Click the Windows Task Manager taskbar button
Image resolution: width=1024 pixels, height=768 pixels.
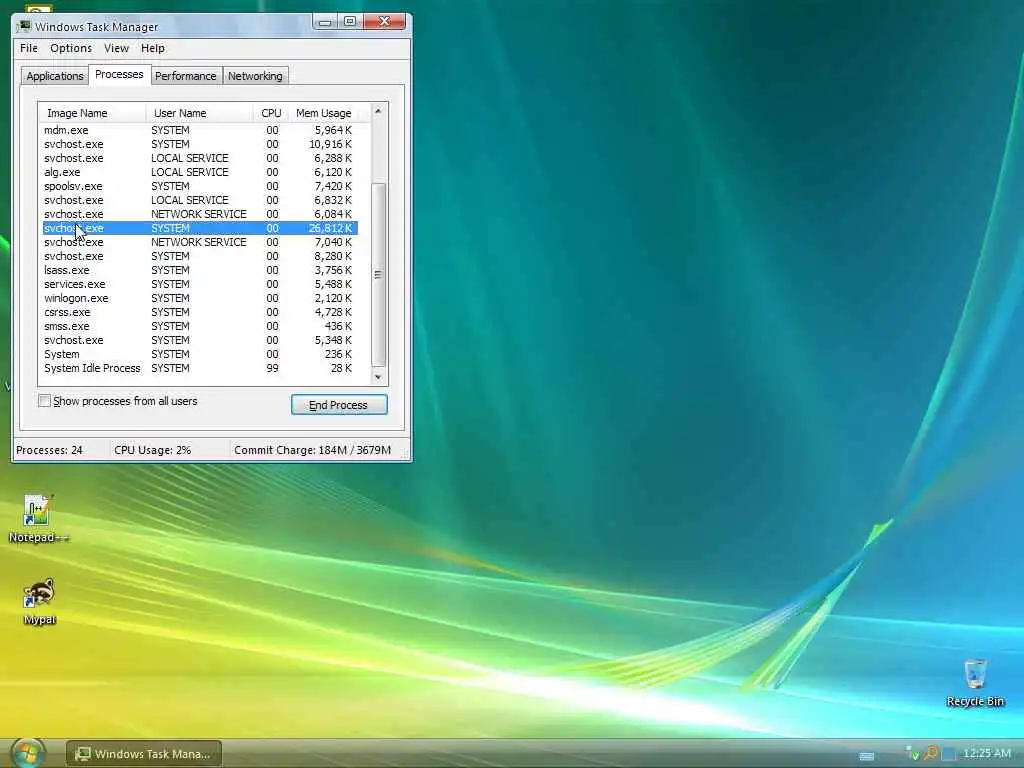144,754
